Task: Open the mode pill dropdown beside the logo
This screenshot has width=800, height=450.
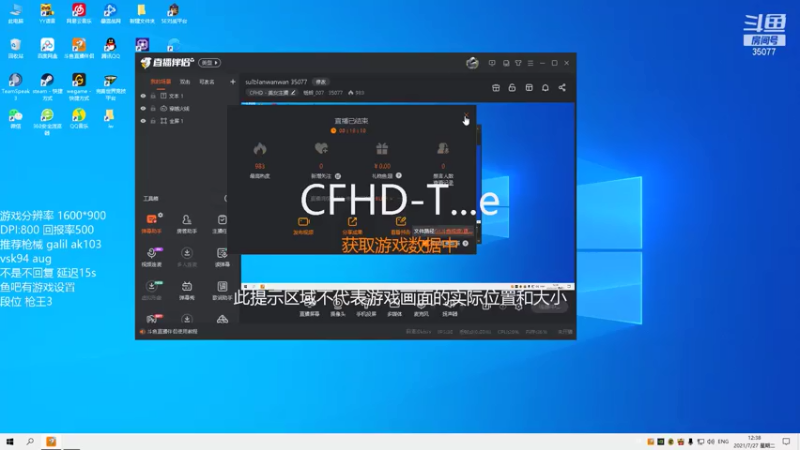Action: pyautogui.click(x=209, y=63)
